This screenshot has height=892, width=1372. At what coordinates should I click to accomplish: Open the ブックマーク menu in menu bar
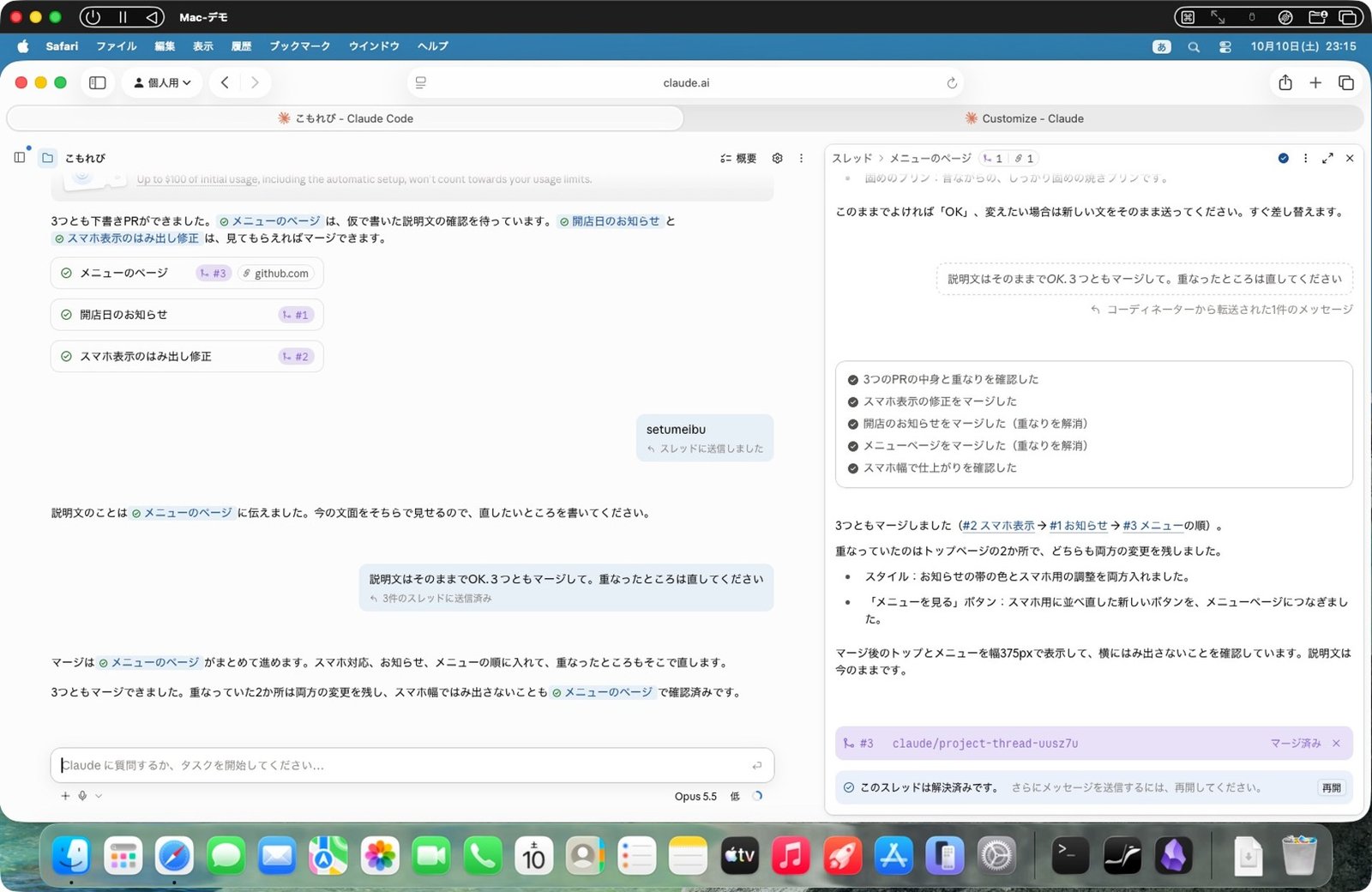tap(299, 46)
